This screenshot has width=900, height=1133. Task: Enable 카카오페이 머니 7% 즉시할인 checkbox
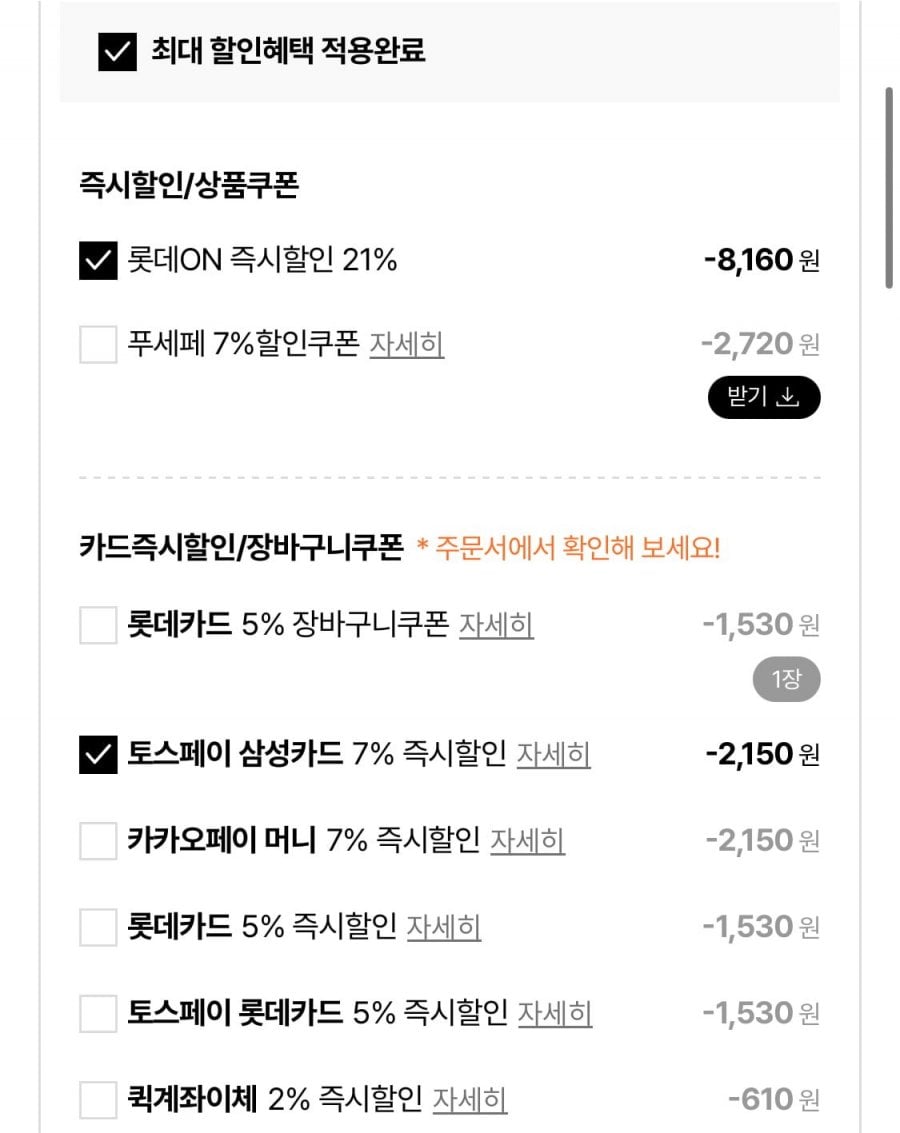pyautogui.click(x=98, y=841)
